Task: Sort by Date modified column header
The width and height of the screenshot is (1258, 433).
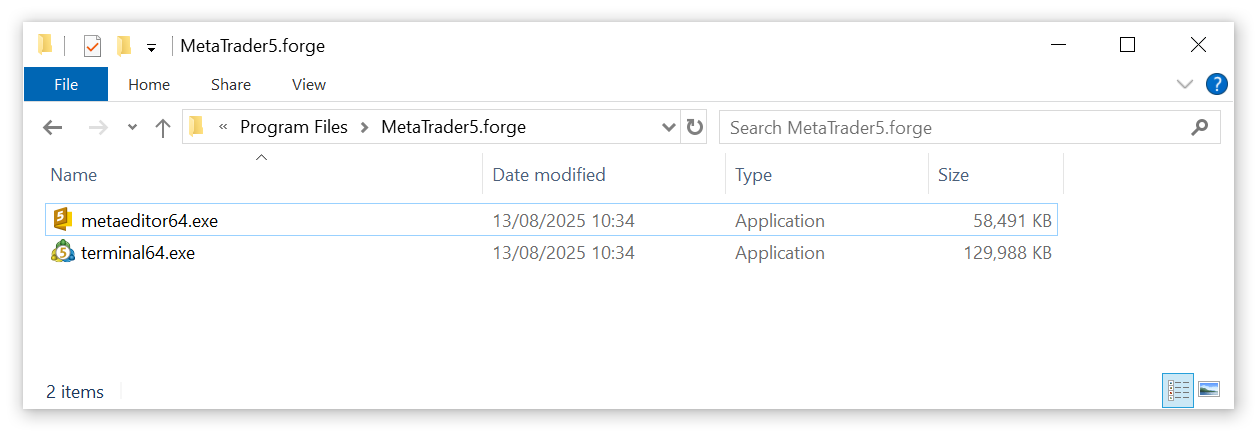Action: (549, 174)
